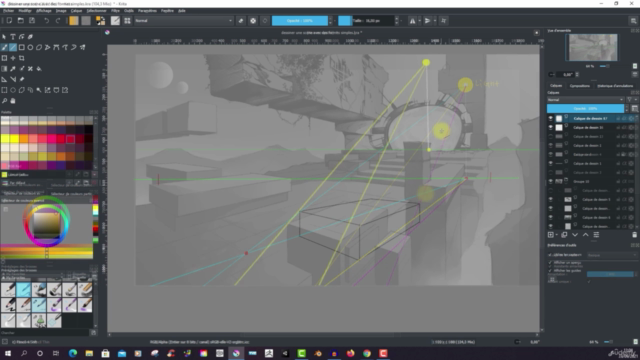Toggle visibility of layer 'Calque de dessin 2'
This screenshot has width=640, height=360.
click(551, 145)
